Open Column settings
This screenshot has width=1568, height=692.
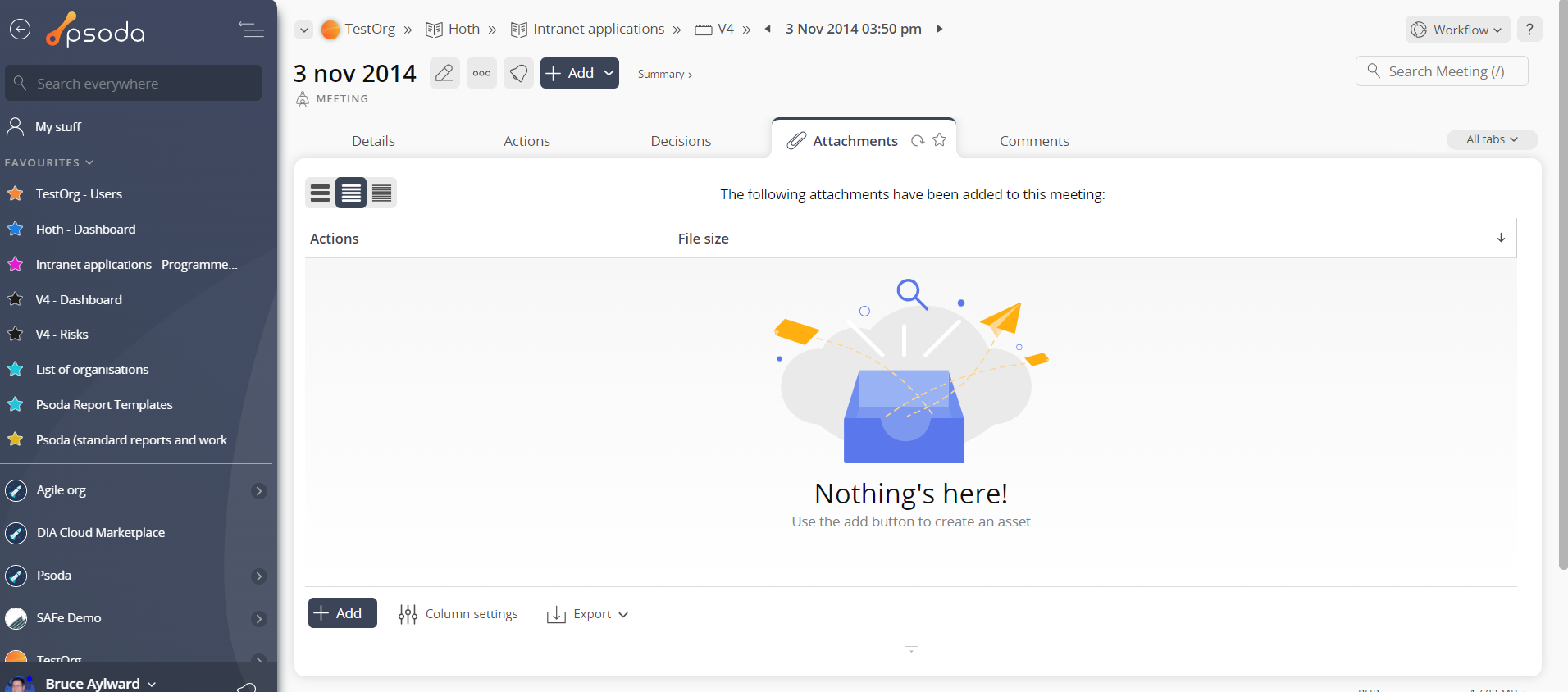(x=458, y=614)
